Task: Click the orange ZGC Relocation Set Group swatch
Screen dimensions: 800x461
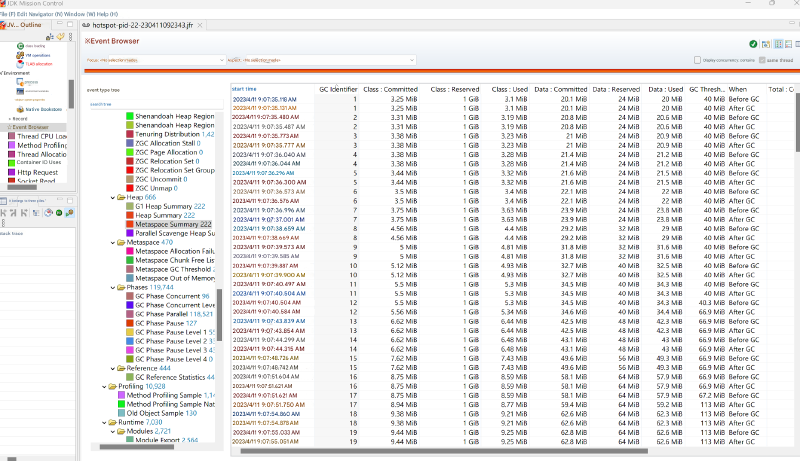Action: (129, 171)
